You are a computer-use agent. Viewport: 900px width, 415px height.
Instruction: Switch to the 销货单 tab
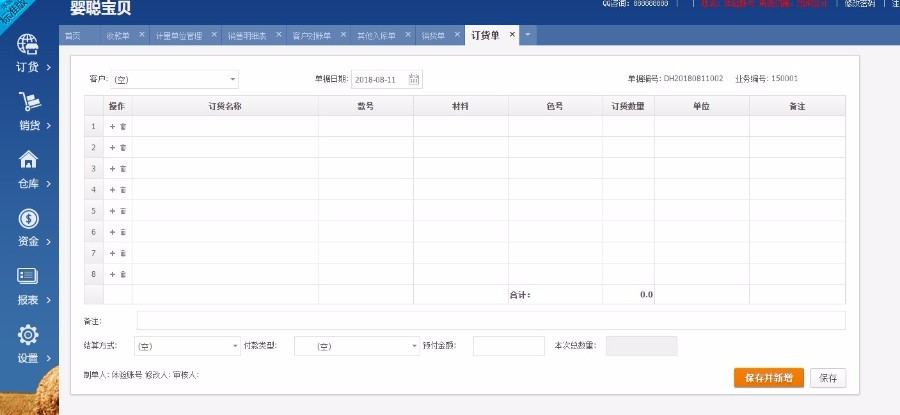433,36
